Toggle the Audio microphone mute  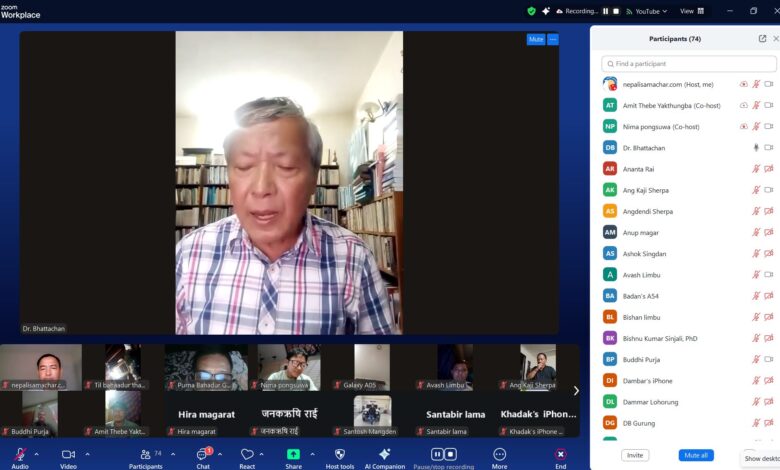(20, 454)
